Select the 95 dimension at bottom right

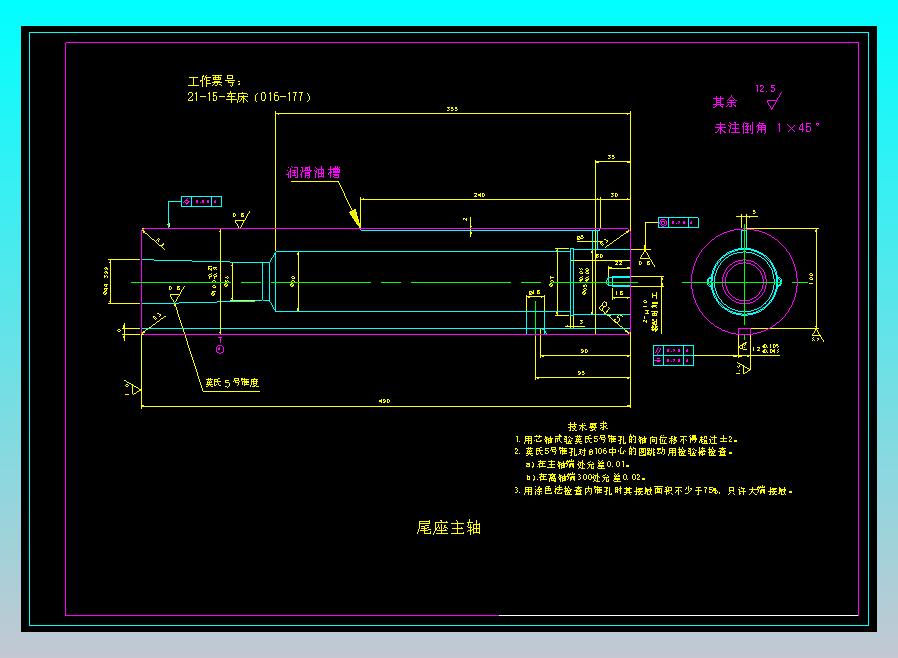tap(581, 373)
